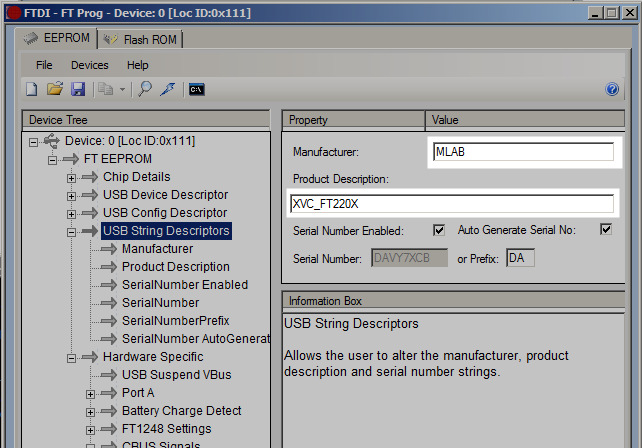Image resolution: width=642 pixels, height=448 pixels.
Task: Select USB Config Descriptor tree item
Action: (165, 213)
